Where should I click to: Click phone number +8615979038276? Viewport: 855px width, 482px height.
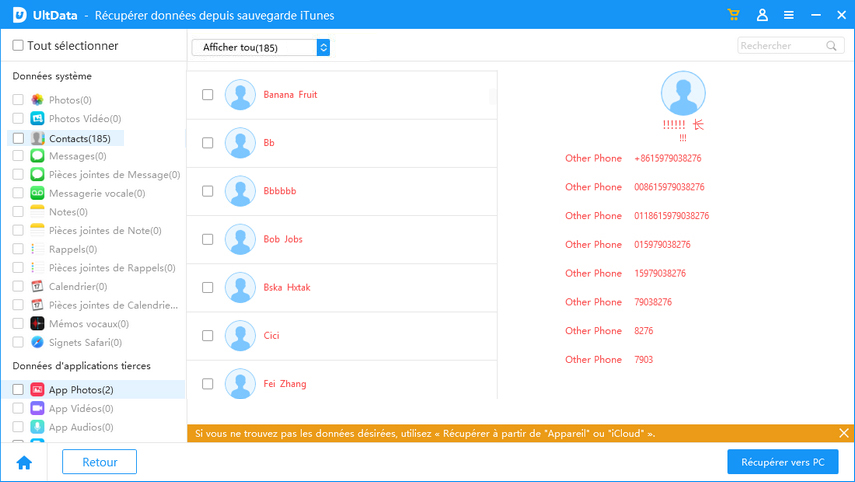pos(667,158)
